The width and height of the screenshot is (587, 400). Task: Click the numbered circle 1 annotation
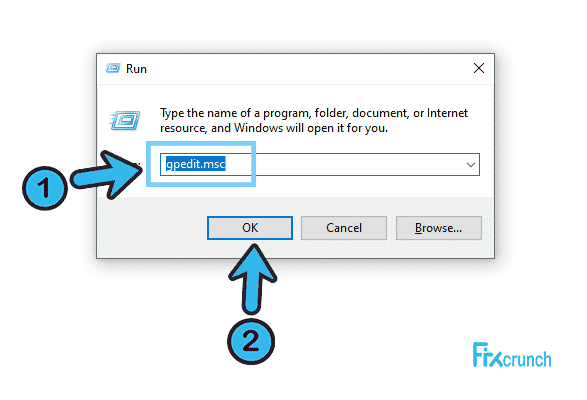pos(45,188)
